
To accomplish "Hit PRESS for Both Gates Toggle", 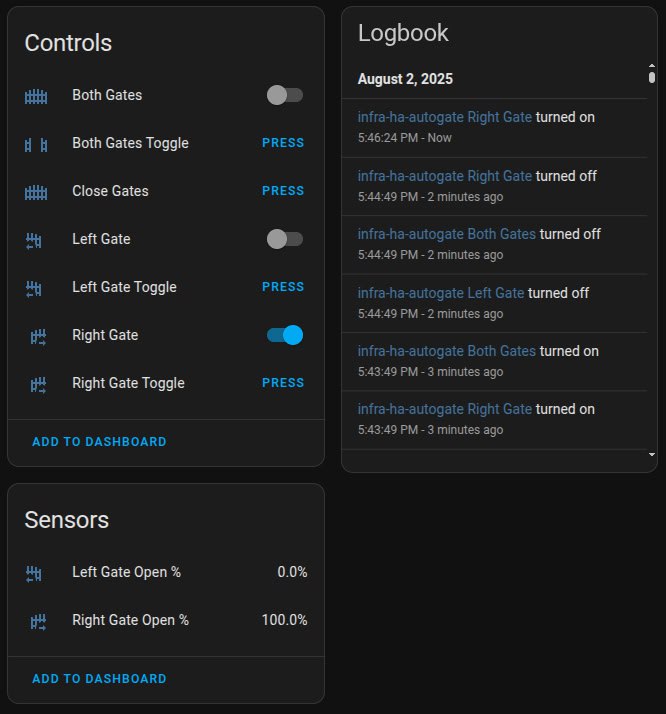I will point(283,143).
